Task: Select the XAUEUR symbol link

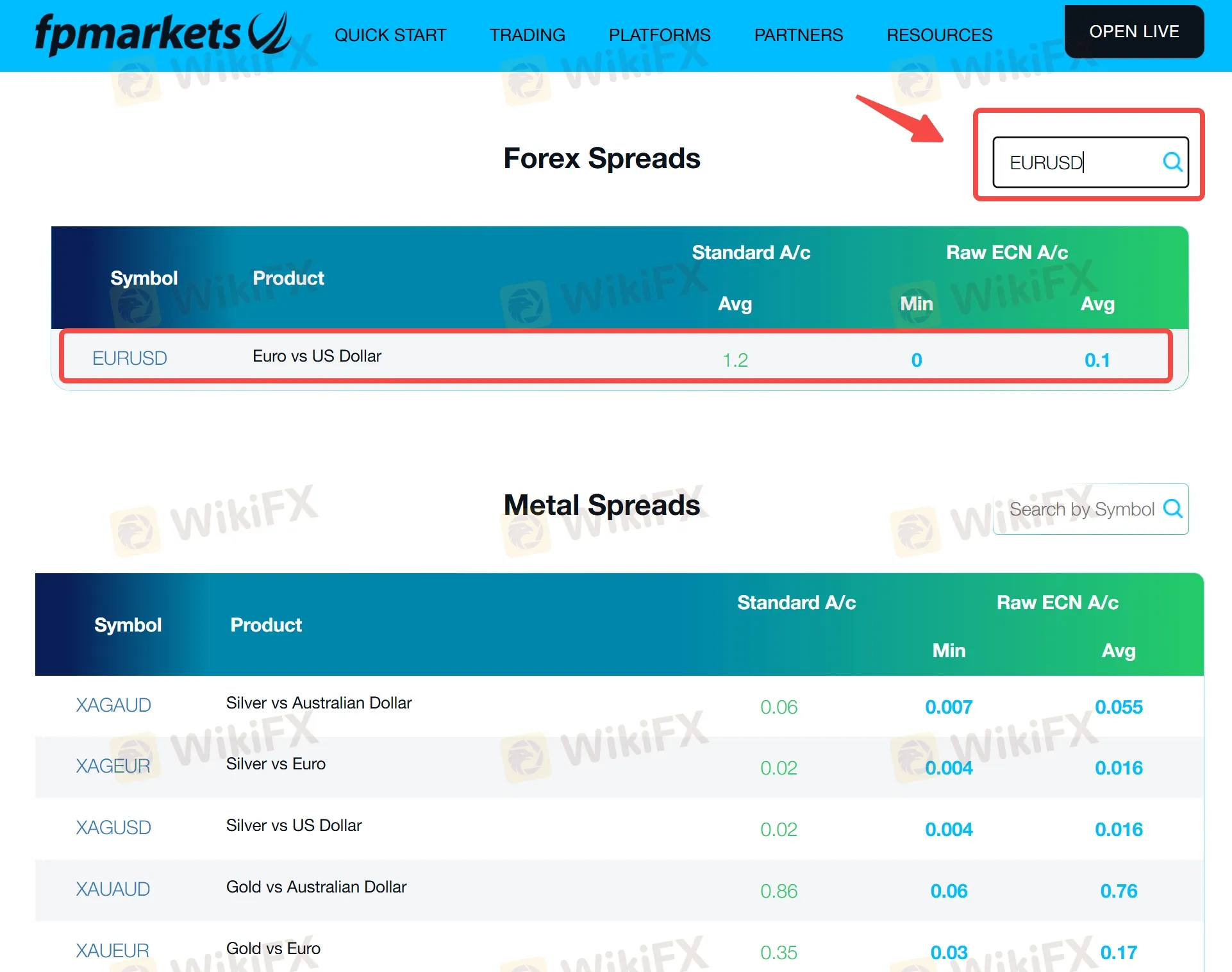Action: pos(112,950)
